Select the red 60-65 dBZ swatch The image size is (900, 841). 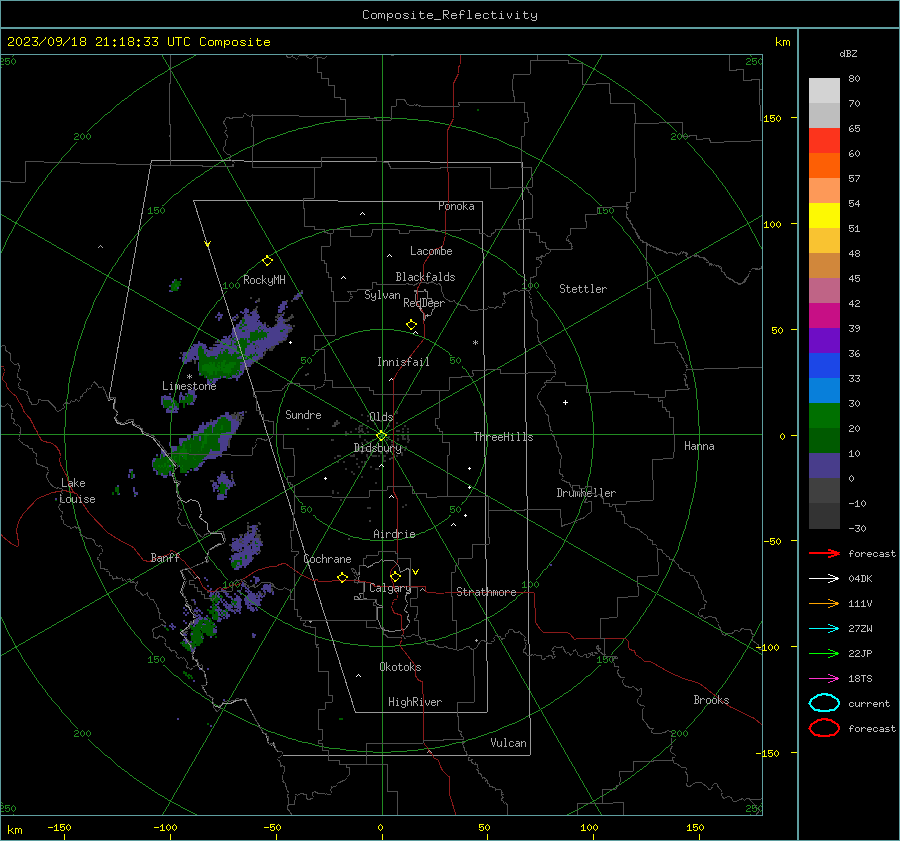coord(824,141)
